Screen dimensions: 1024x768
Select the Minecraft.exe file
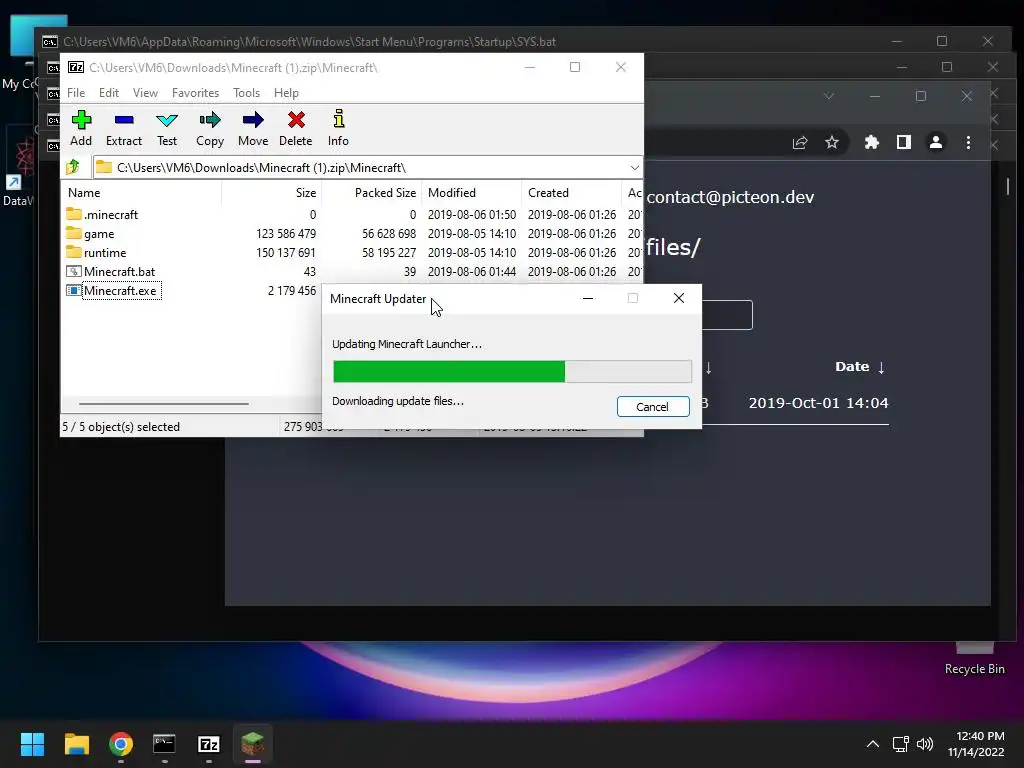point(120,291)
